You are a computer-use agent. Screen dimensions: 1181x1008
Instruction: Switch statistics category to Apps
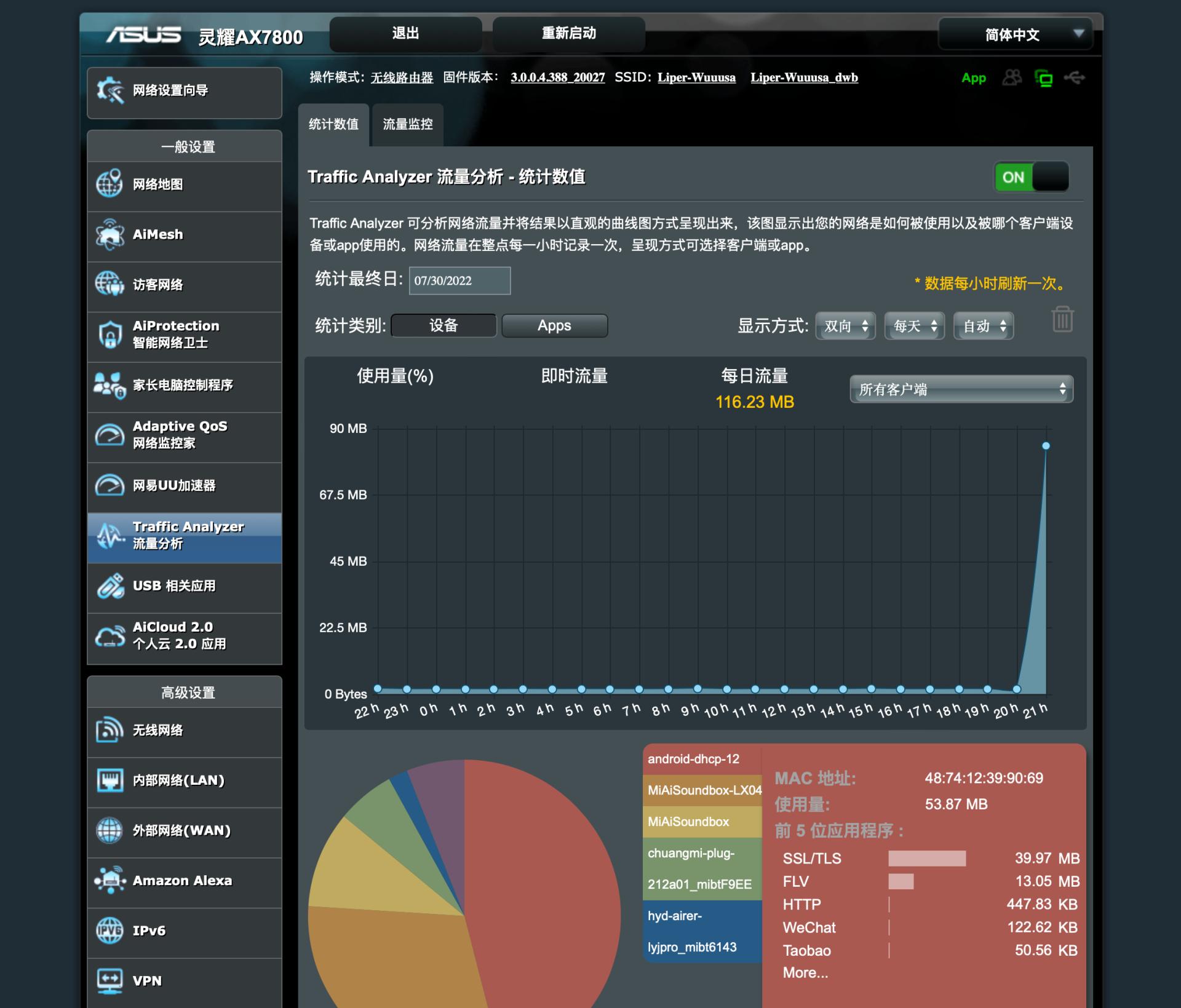(x=554, y=325)
